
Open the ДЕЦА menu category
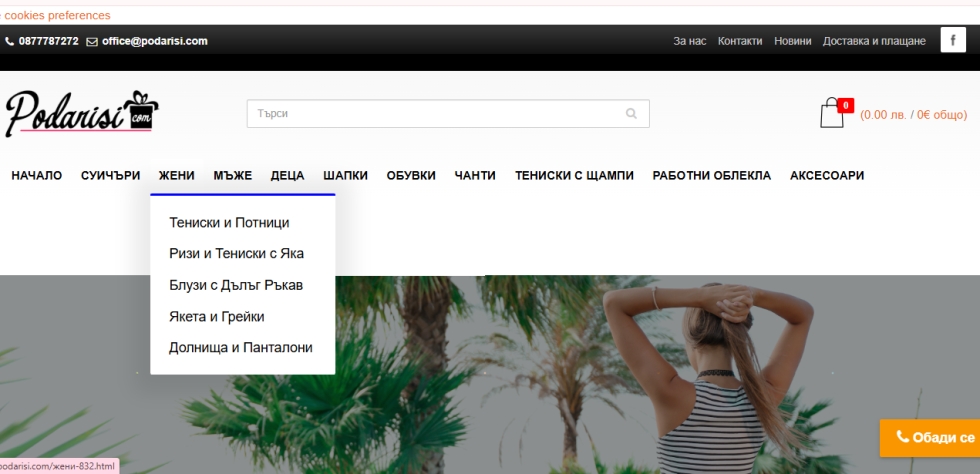pos(287,175)
